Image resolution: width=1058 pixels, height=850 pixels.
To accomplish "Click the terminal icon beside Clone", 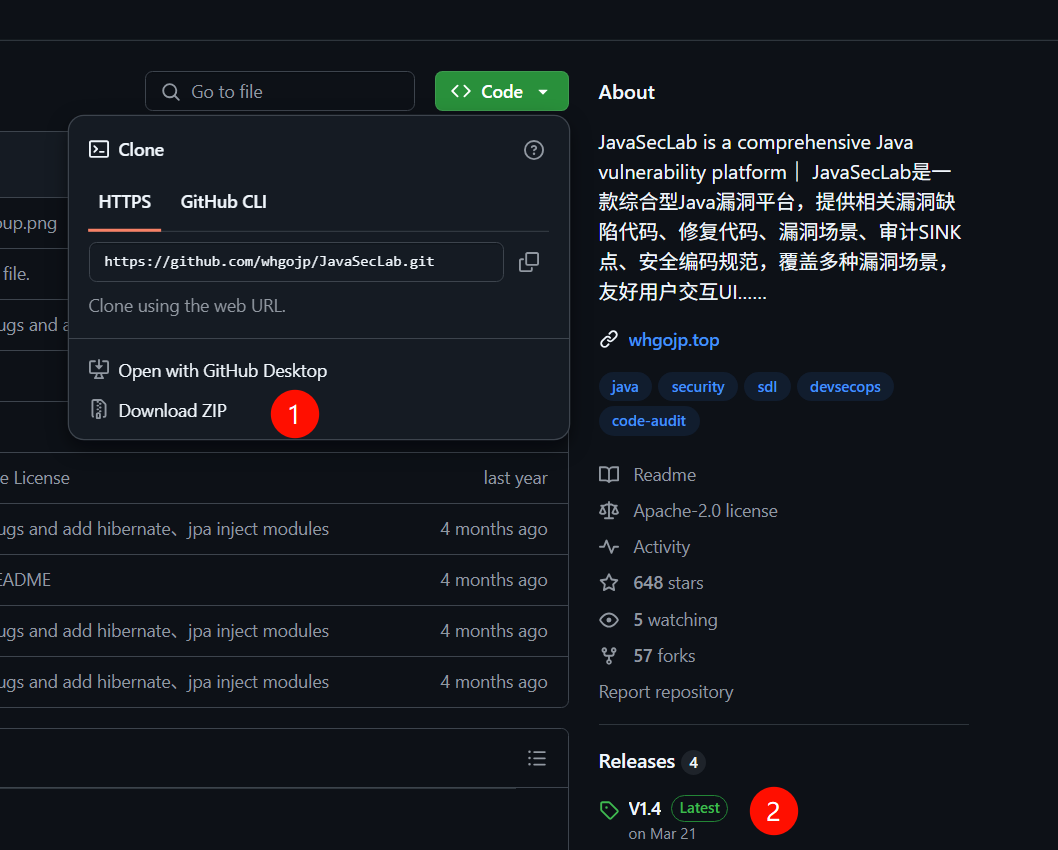I will 99,149.
